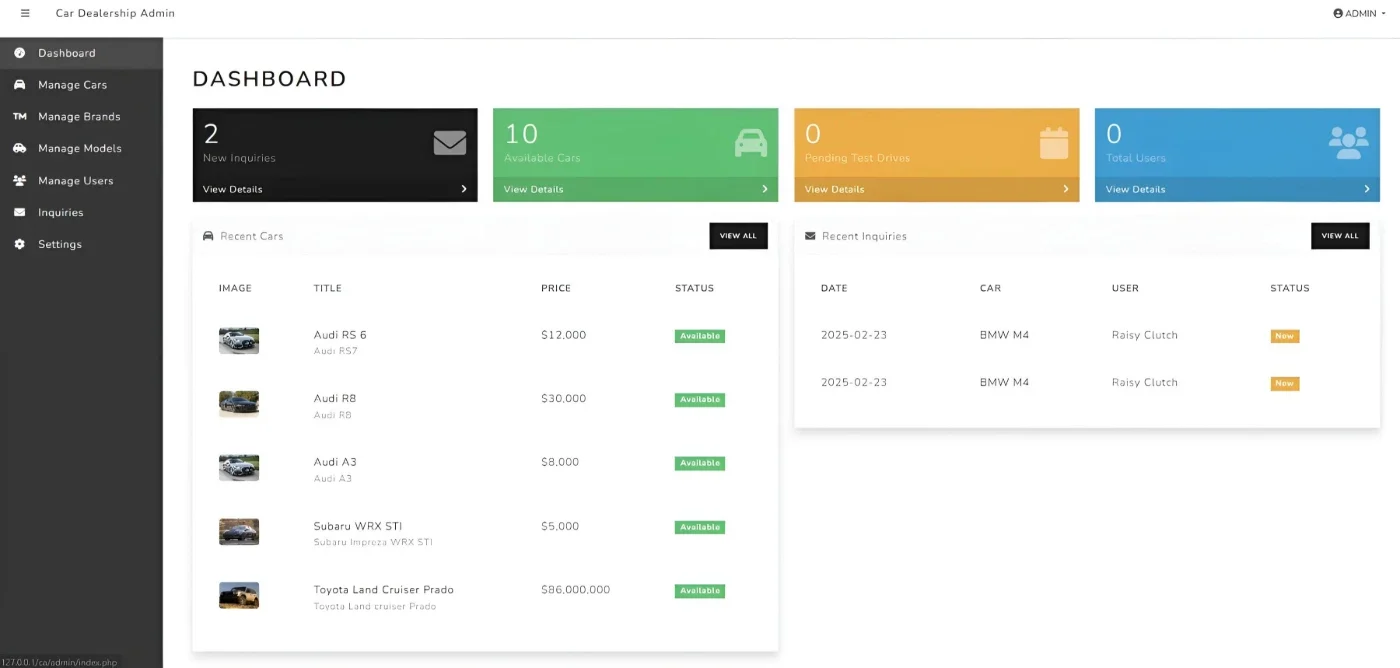Click View All button in Recent Inquiries
Screen dimensions: 1400x668
(x=1340, y=236)
